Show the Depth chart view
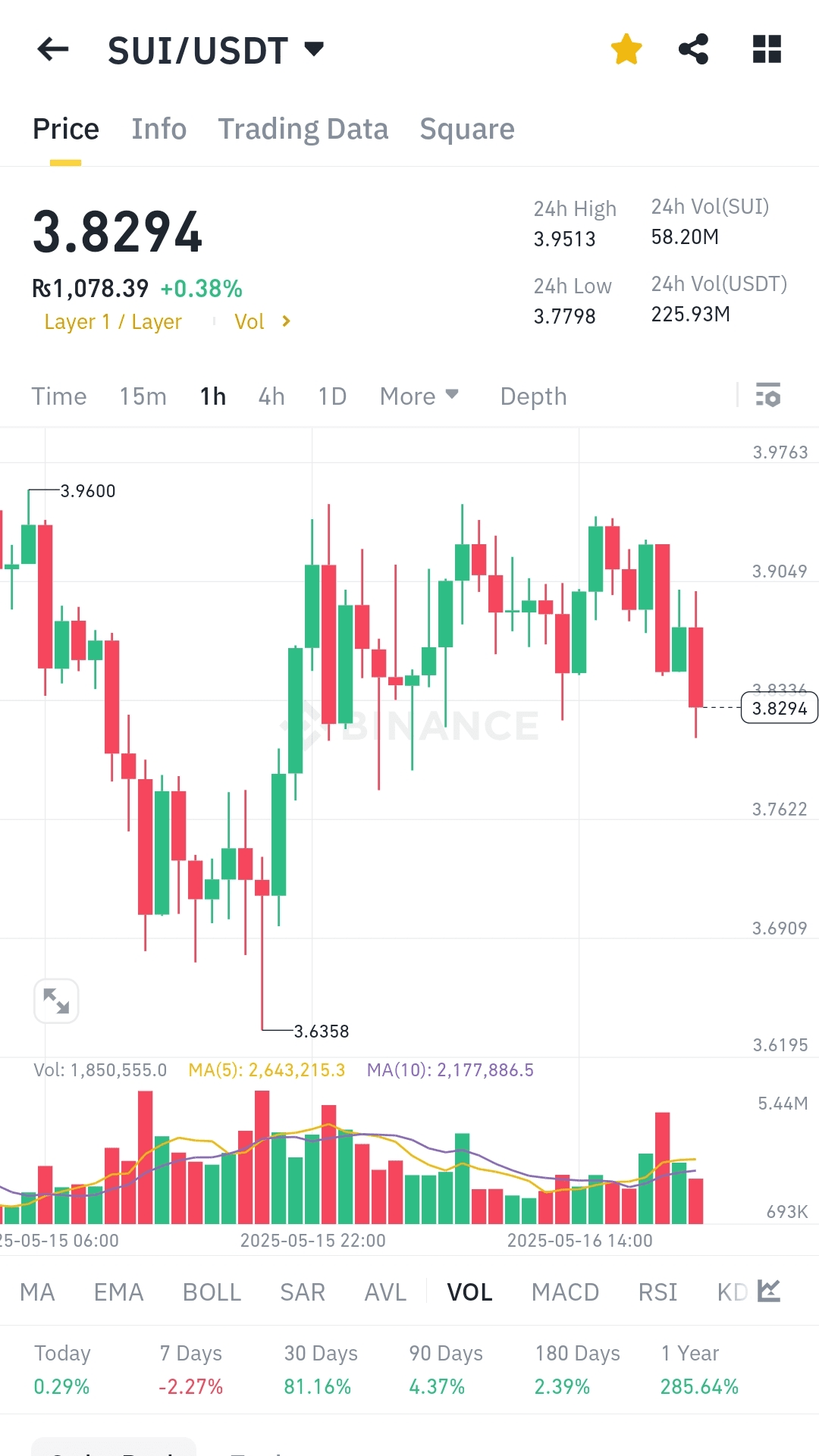This screenshot has height=1456, width=819. 533,396
